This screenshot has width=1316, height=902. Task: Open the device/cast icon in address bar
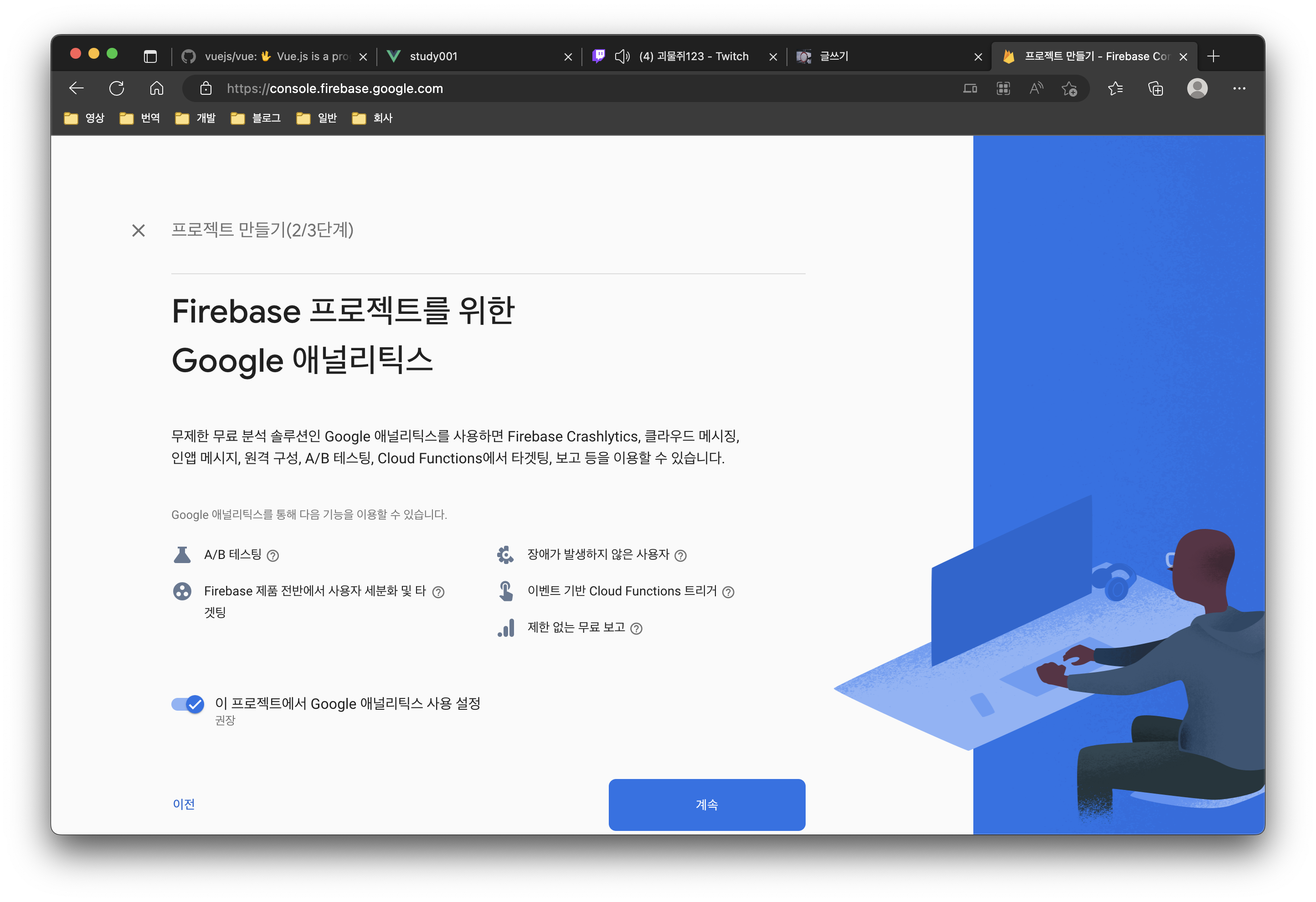click(x=970, y=88)
